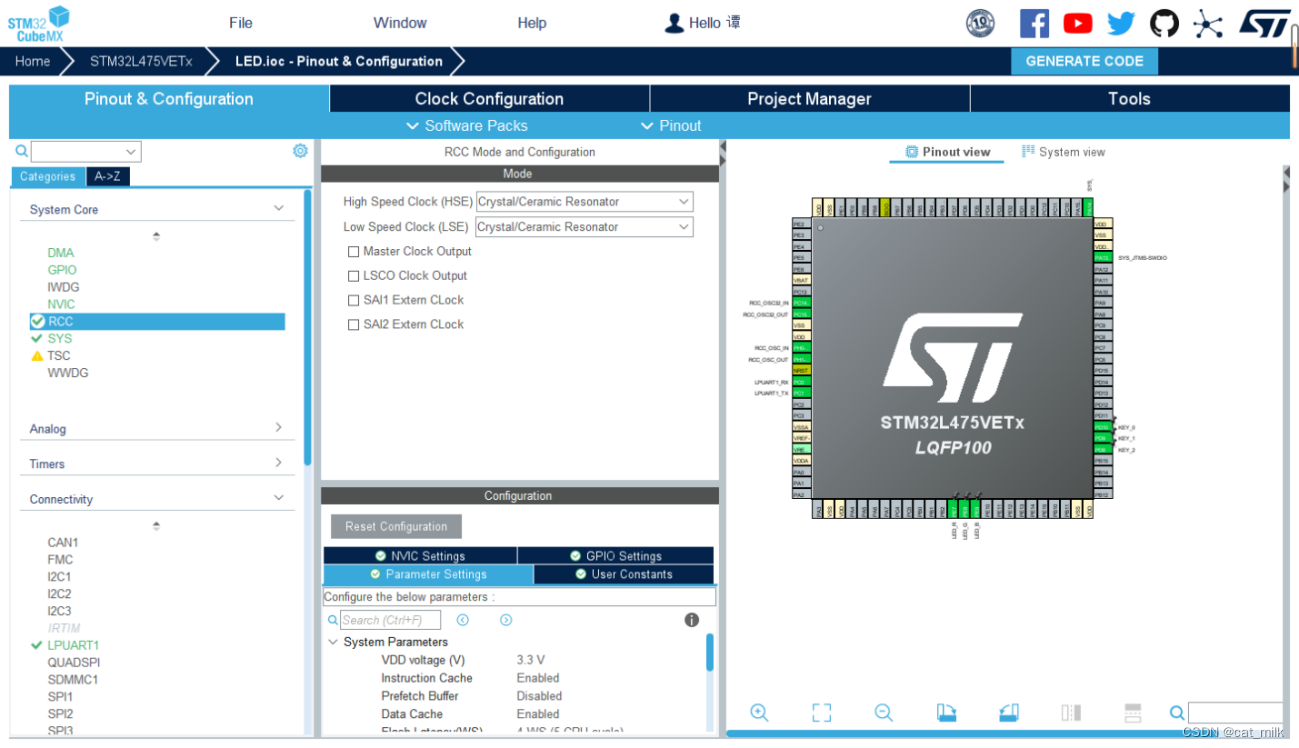
Task: Click parameter settings vertical scrollbar
Action: pyautogui.click(x=710, y=652)
